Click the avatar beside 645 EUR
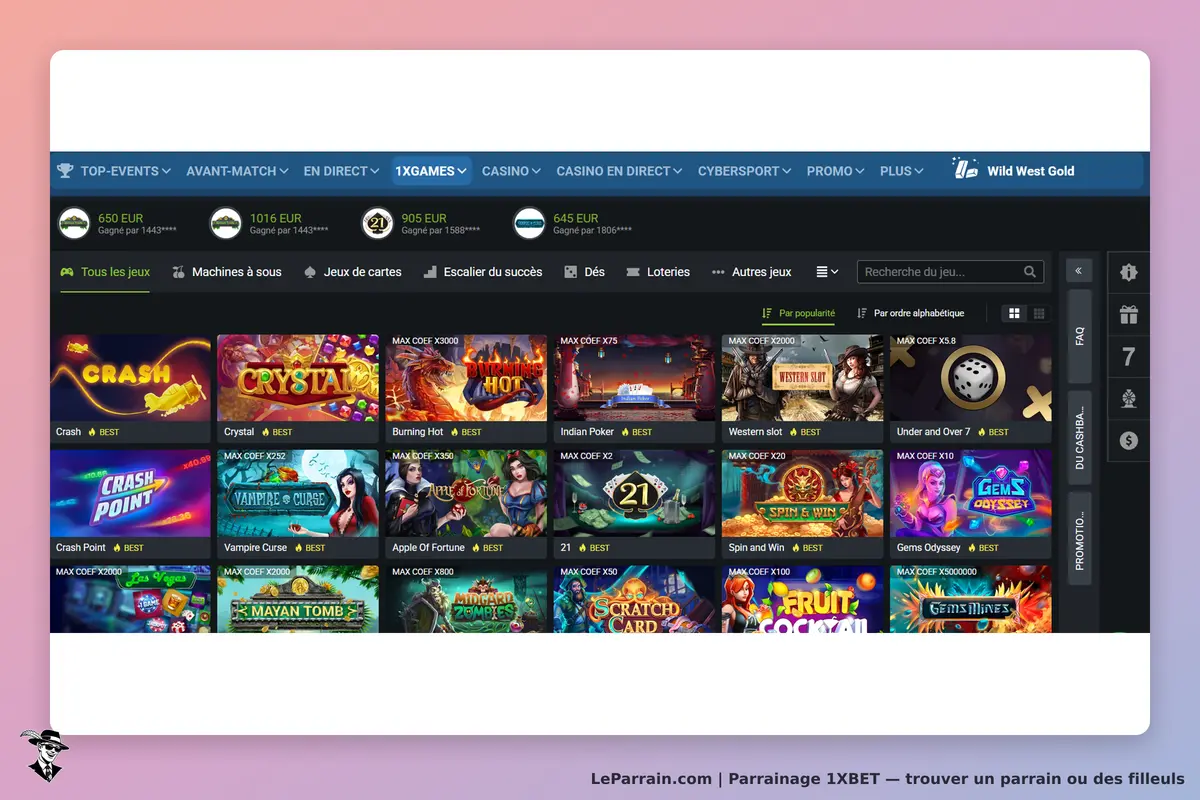This screenshot has height=800, width=1200. pyautogui.click(x=529, y=223)
